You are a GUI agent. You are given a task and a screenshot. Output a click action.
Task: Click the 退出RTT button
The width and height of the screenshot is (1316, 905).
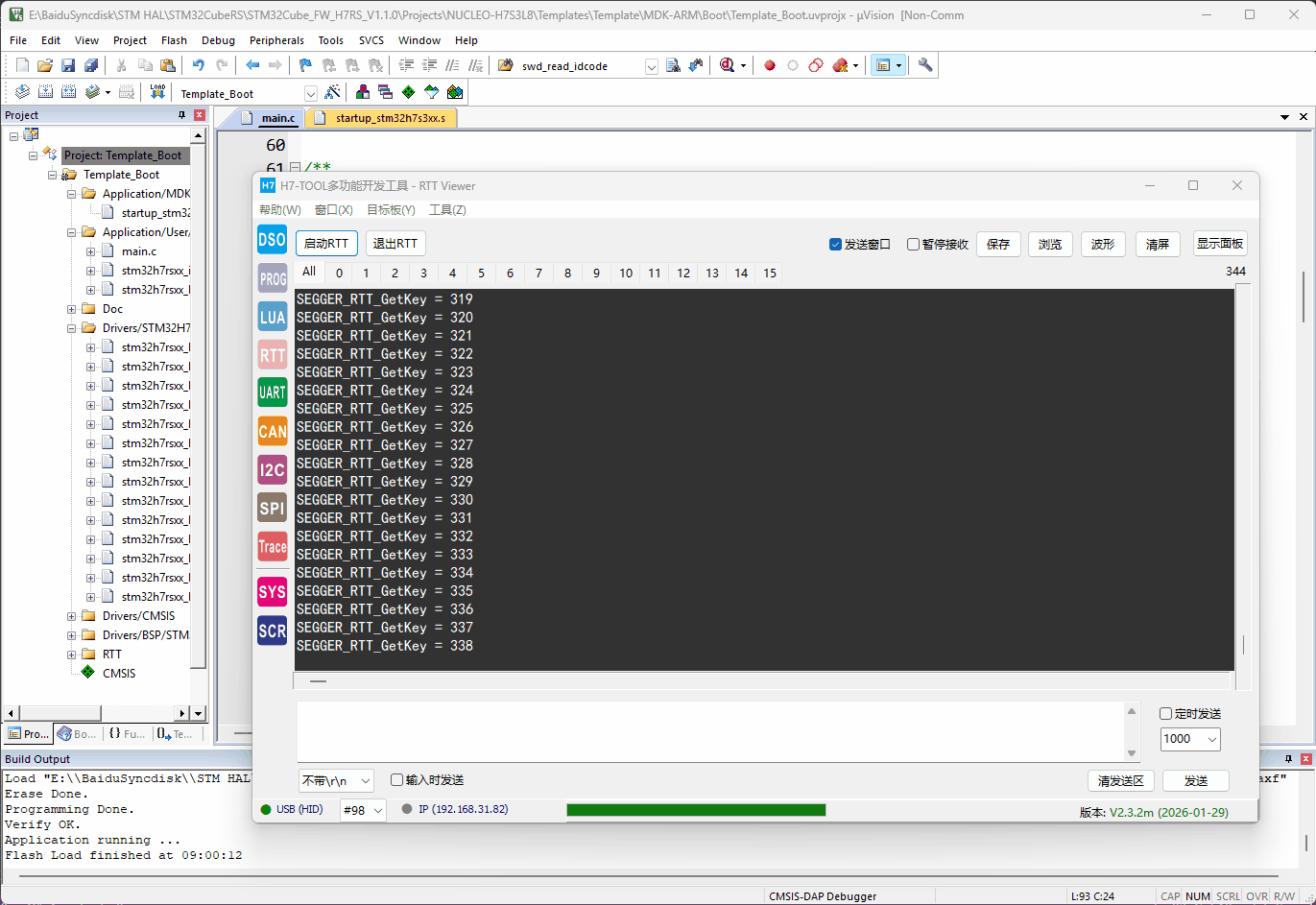(x=395, y=243)
